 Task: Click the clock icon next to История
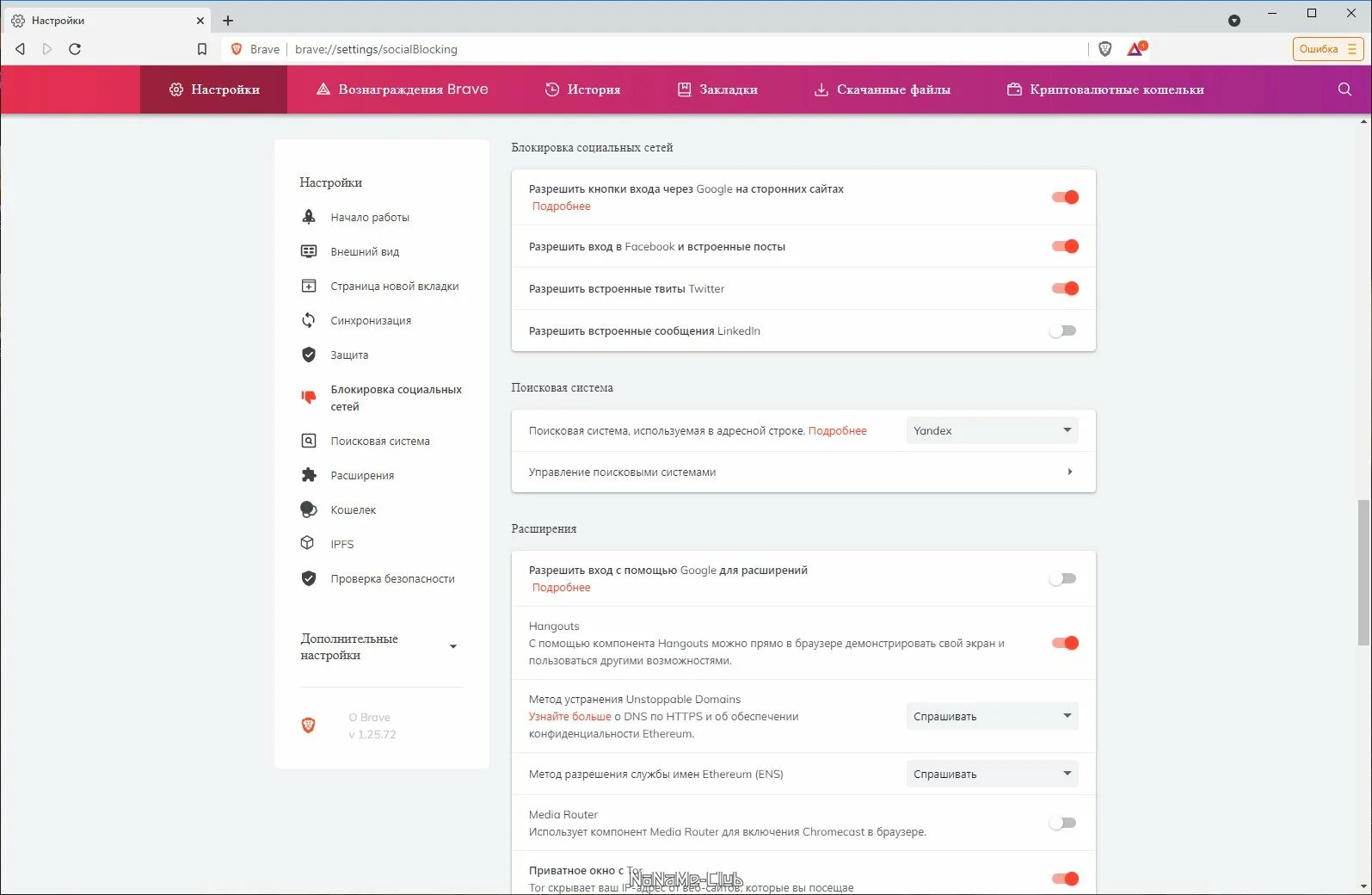[552, 89]
